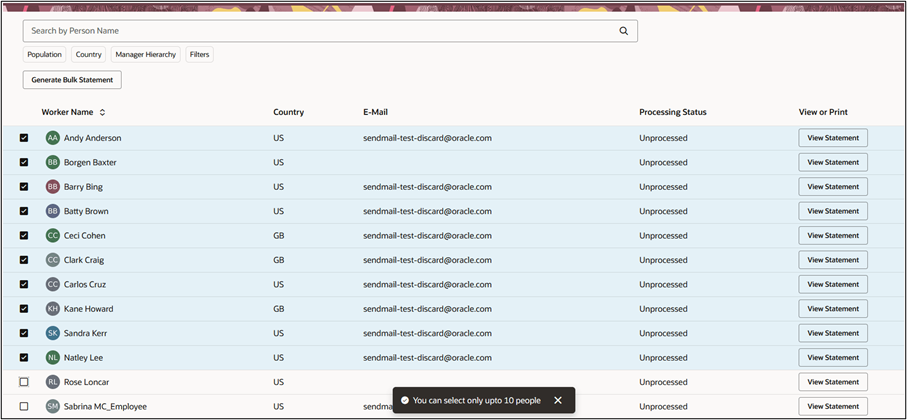Click Natley Lee's NL avatar
The height and width of the screenshot is (420, 907).
[53, 358]
